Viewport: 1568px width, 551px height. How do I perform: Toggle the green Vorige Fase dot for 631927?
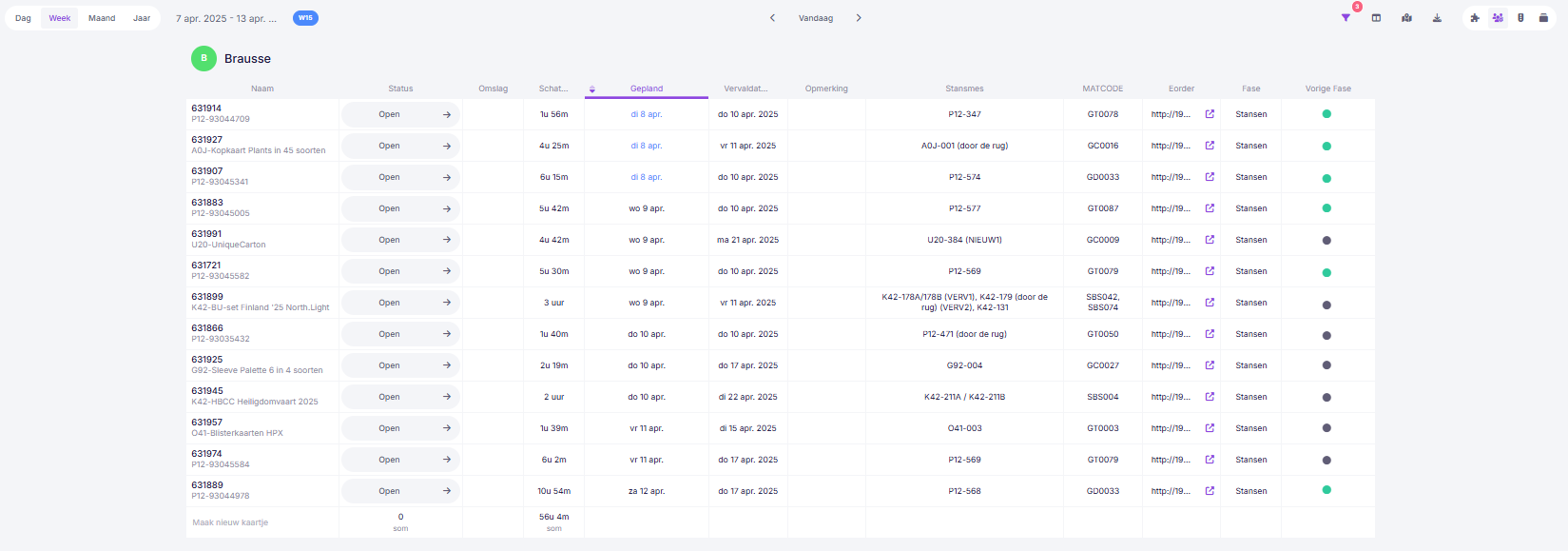(1326, 146)
